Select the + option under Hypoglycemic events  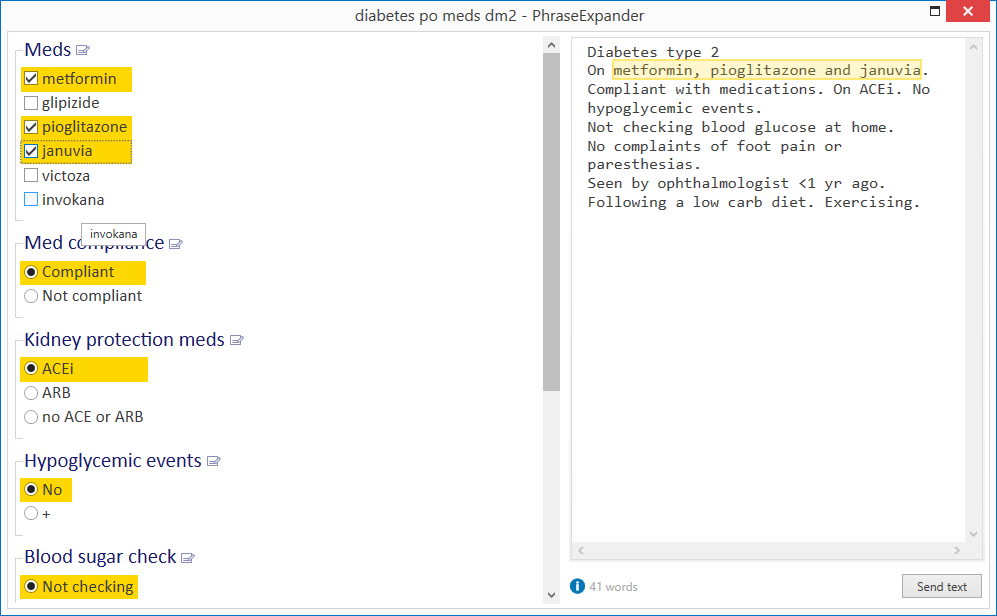(x=31, y=513)
